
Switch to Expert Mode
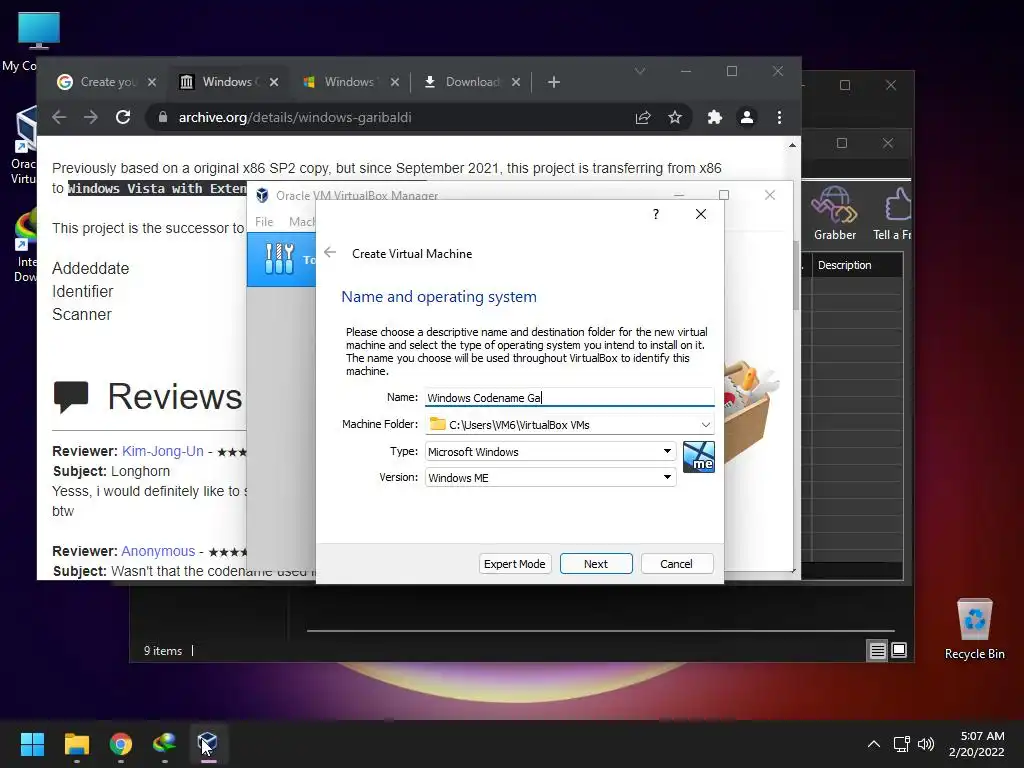pyautogui.click(x=515, y=564)
